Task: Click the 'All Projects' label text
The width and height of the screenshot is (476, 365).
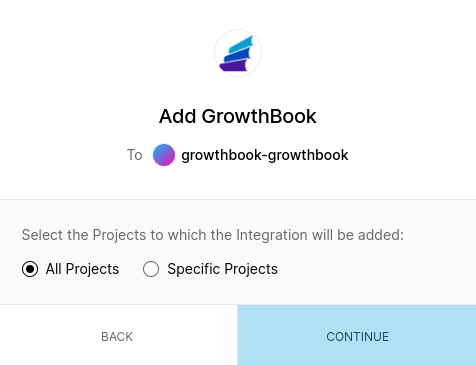Action: coord(82,269)
